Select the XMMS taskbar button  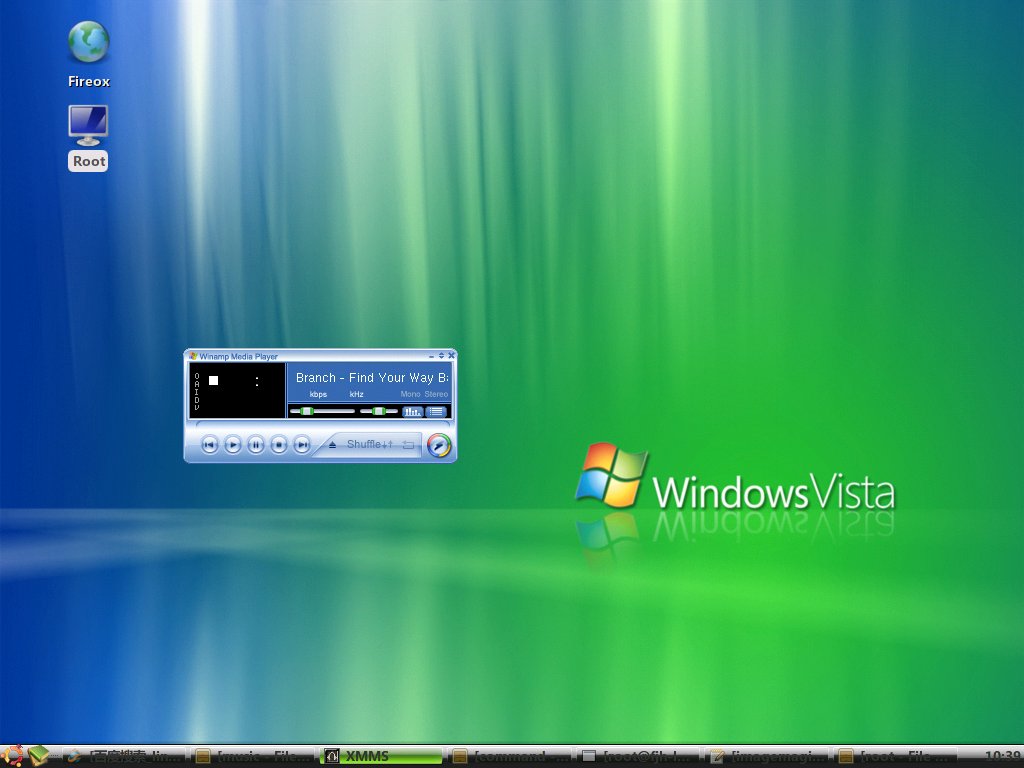click(x=383, y=757)
